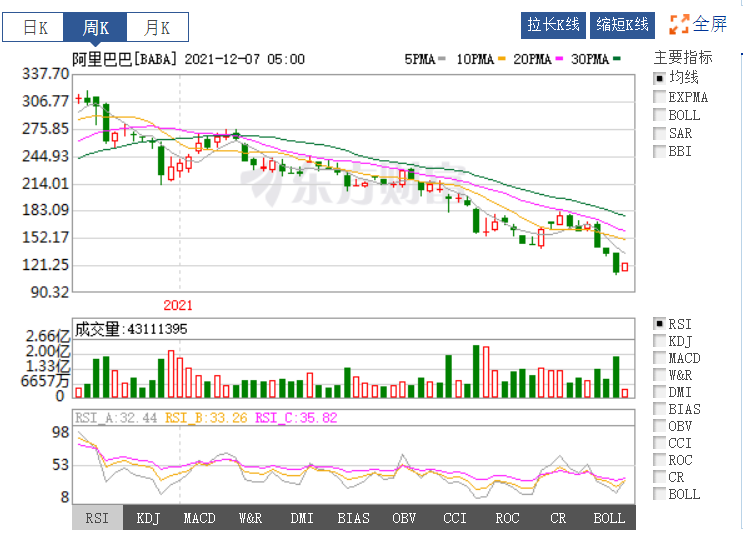Click the RSI_A:32.44 value
Image resolution: width=743 pixels, height=548 pixels.
pos(116,418)
